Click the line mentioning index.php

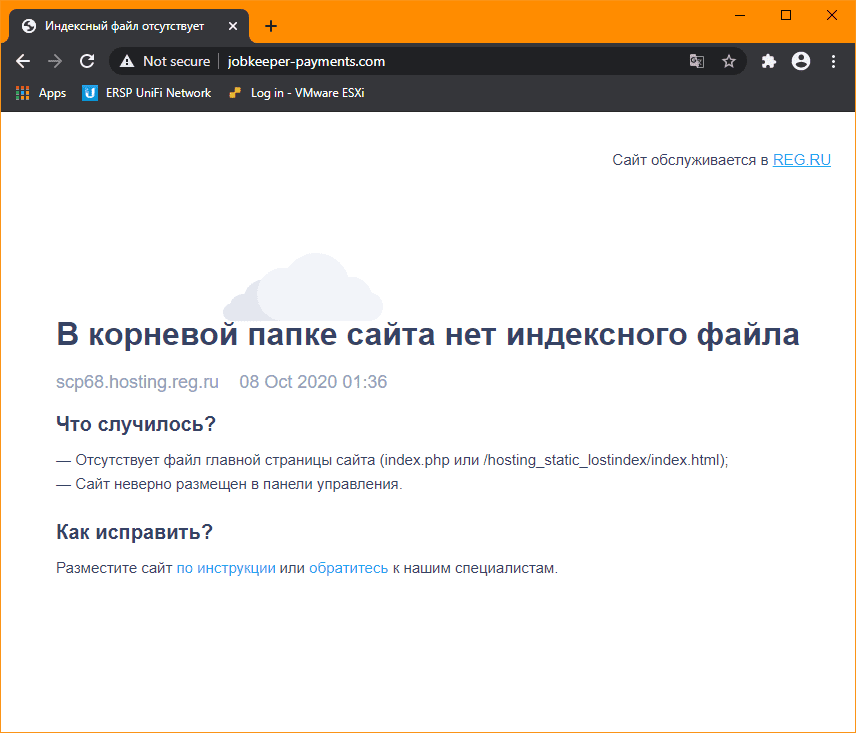pyautogui.click(x=392, y=460)
